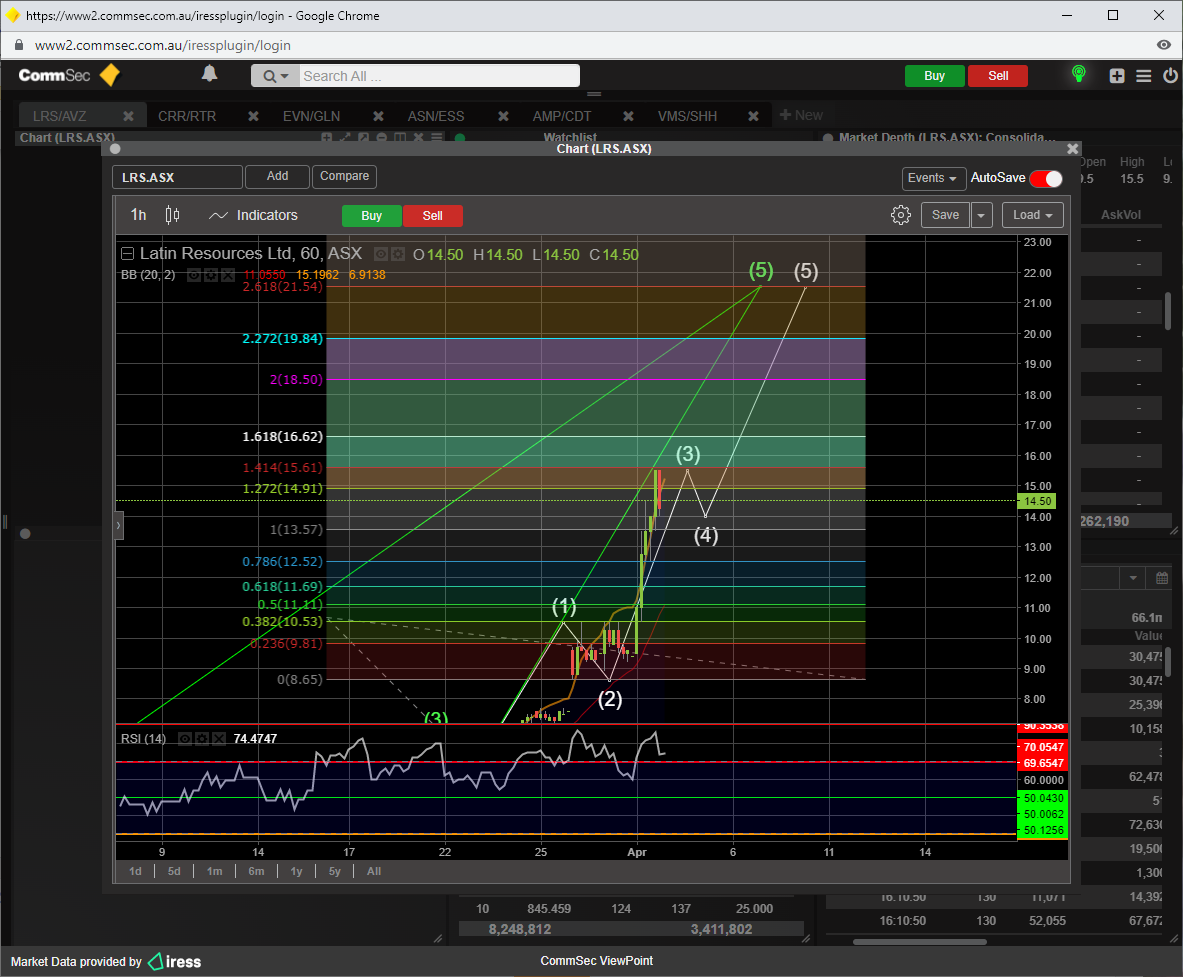Open dropdown next to calendar in right panel
The width and height of the screenshot is (1183, 977).
pos(1132,578)
